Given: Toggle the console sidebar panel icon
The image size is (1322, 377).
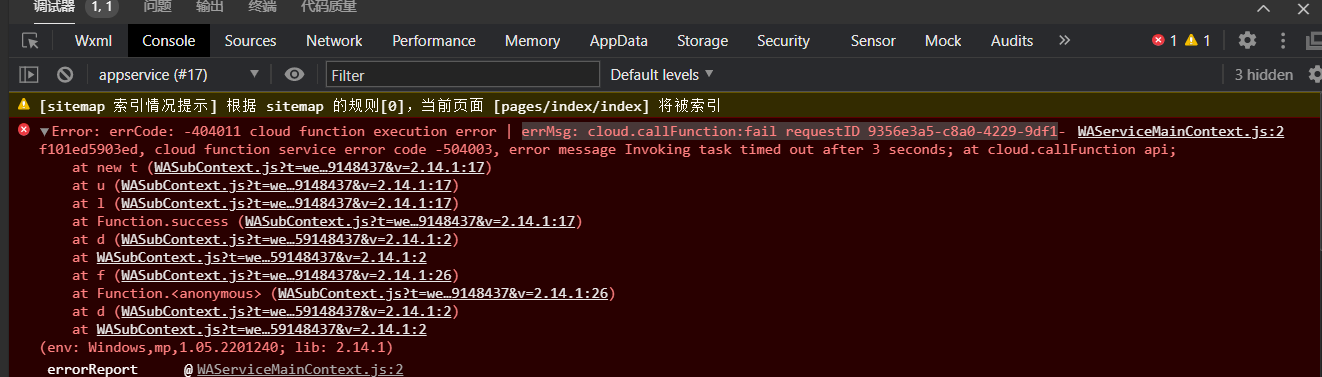Looking at the screenshot, I should coord(29,74).
